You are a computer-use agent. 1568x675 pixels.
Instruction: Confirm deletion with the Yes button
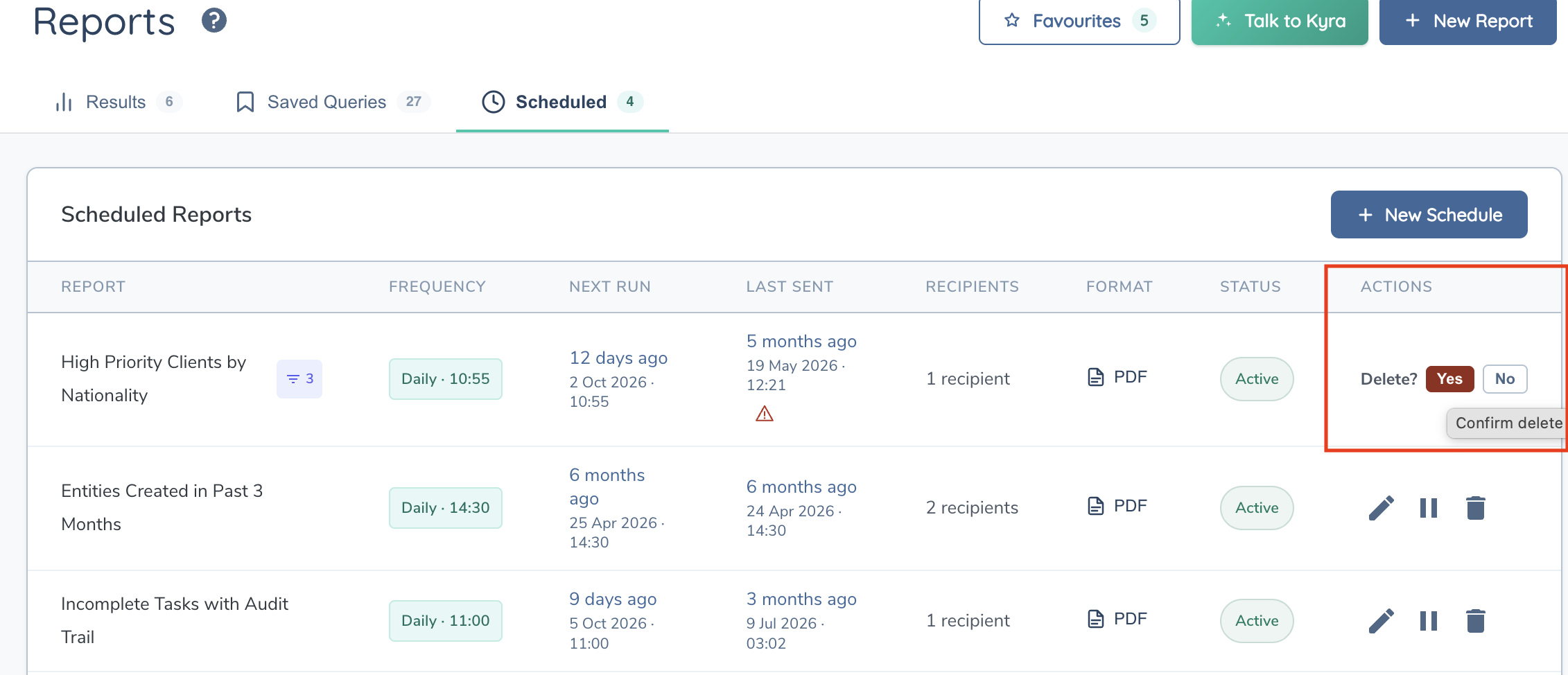point(1449,379)
